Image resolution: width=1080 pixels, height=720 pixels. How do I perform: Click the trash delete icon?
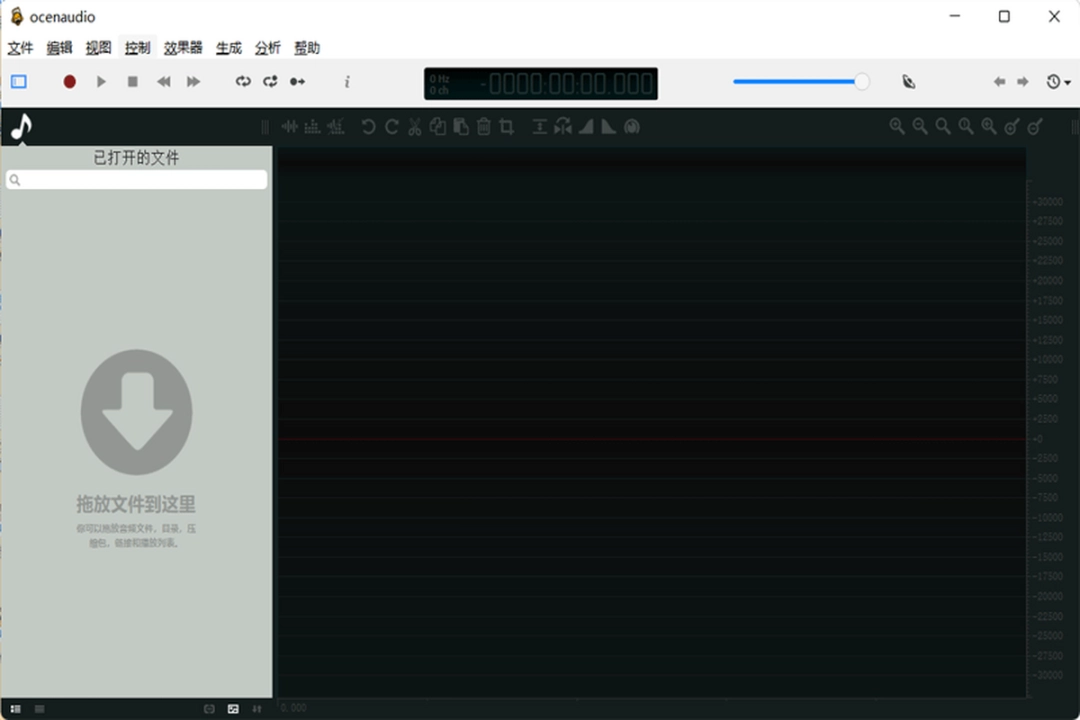[484, 127]
